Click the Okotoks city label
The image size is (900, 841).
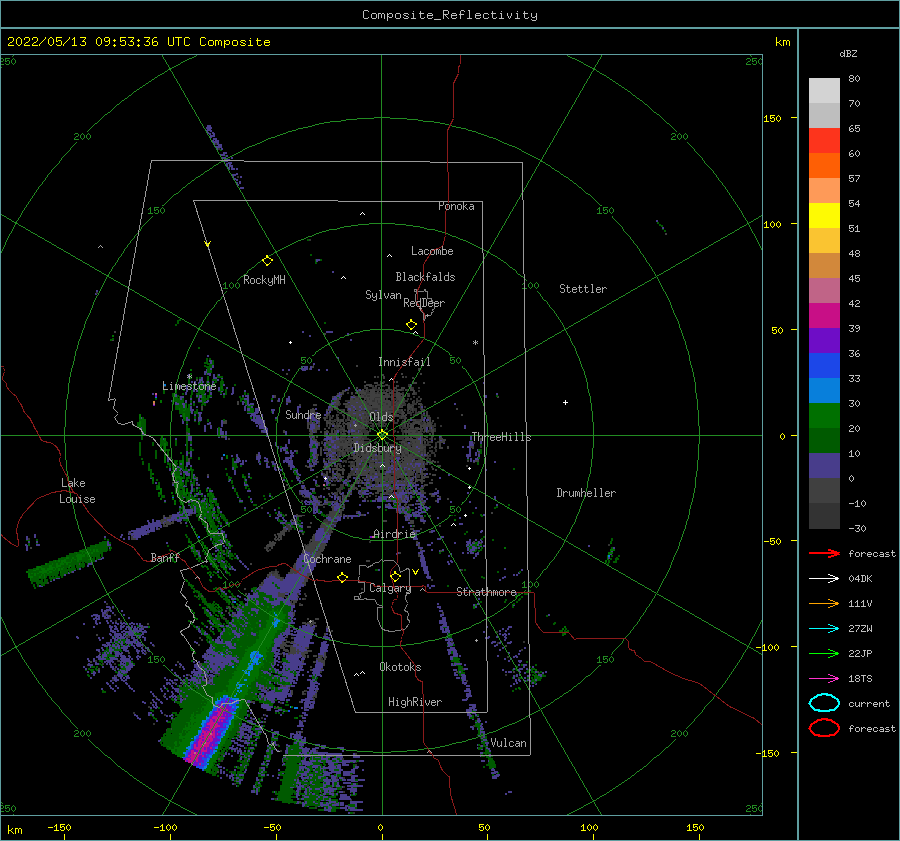pos(400,667)
